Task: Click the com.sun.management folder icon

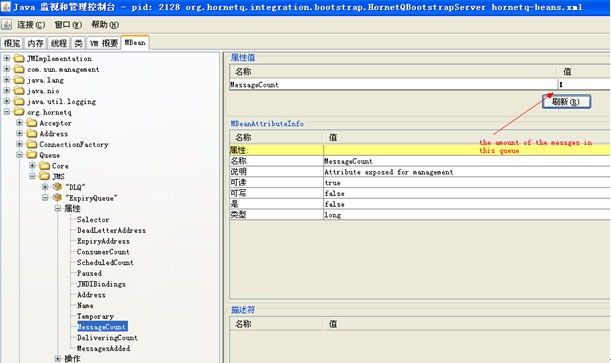Action: pyautogui.click(x=19, y=69)
